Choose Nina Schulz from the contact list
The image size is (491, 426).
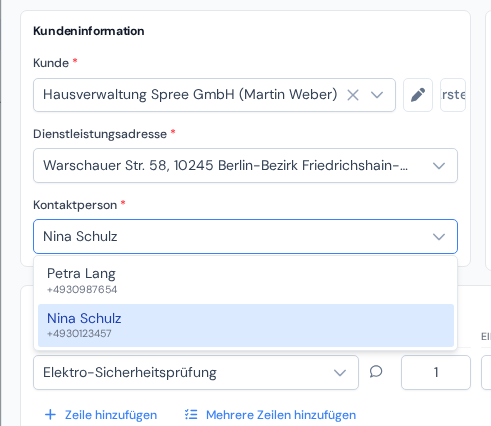[246, 325]
